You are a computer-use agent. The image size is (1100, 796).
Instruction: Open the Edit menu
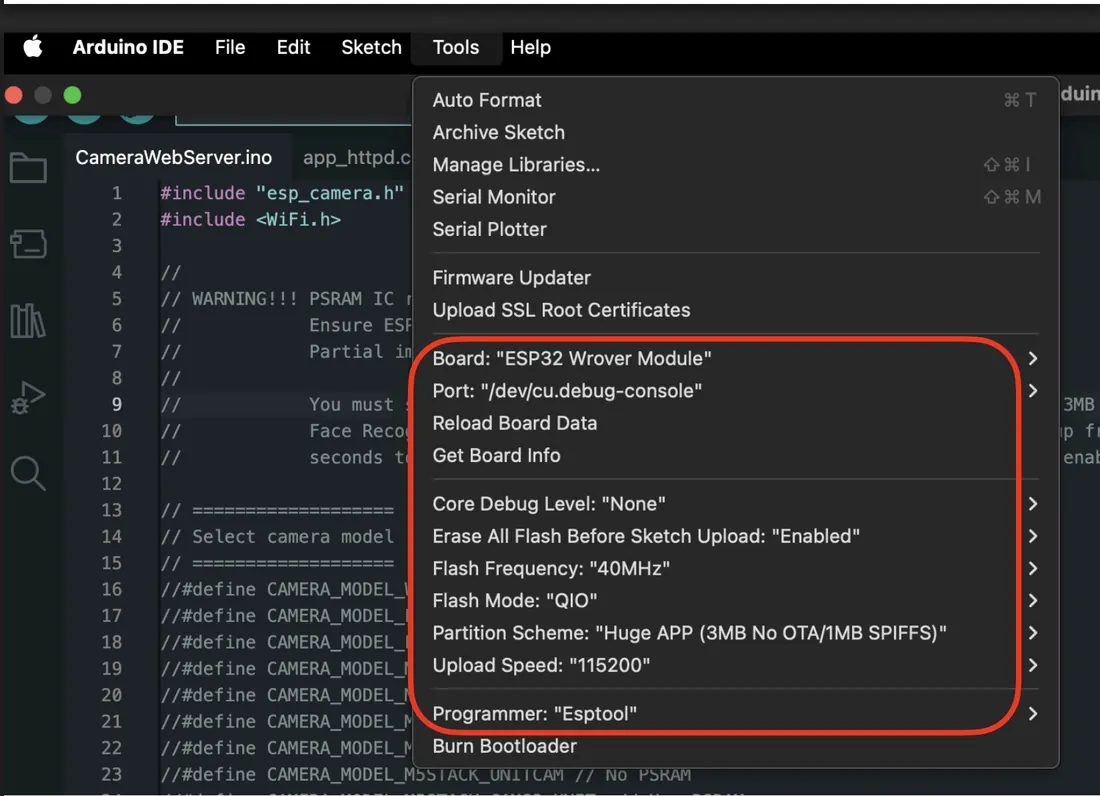click(x=293, y=47)
